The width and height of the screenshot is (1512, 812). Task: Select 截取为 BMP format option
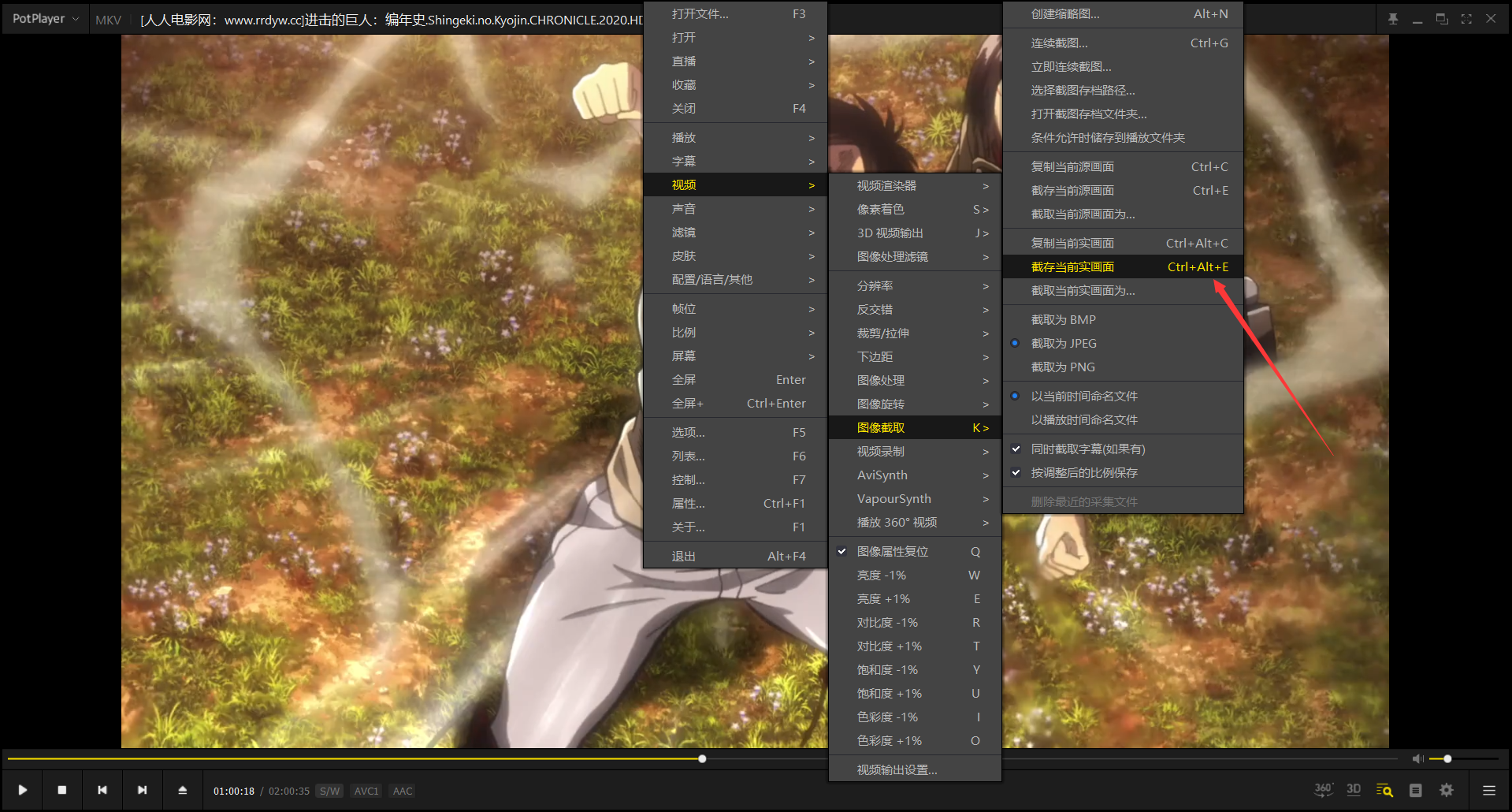coord(1124,319)
